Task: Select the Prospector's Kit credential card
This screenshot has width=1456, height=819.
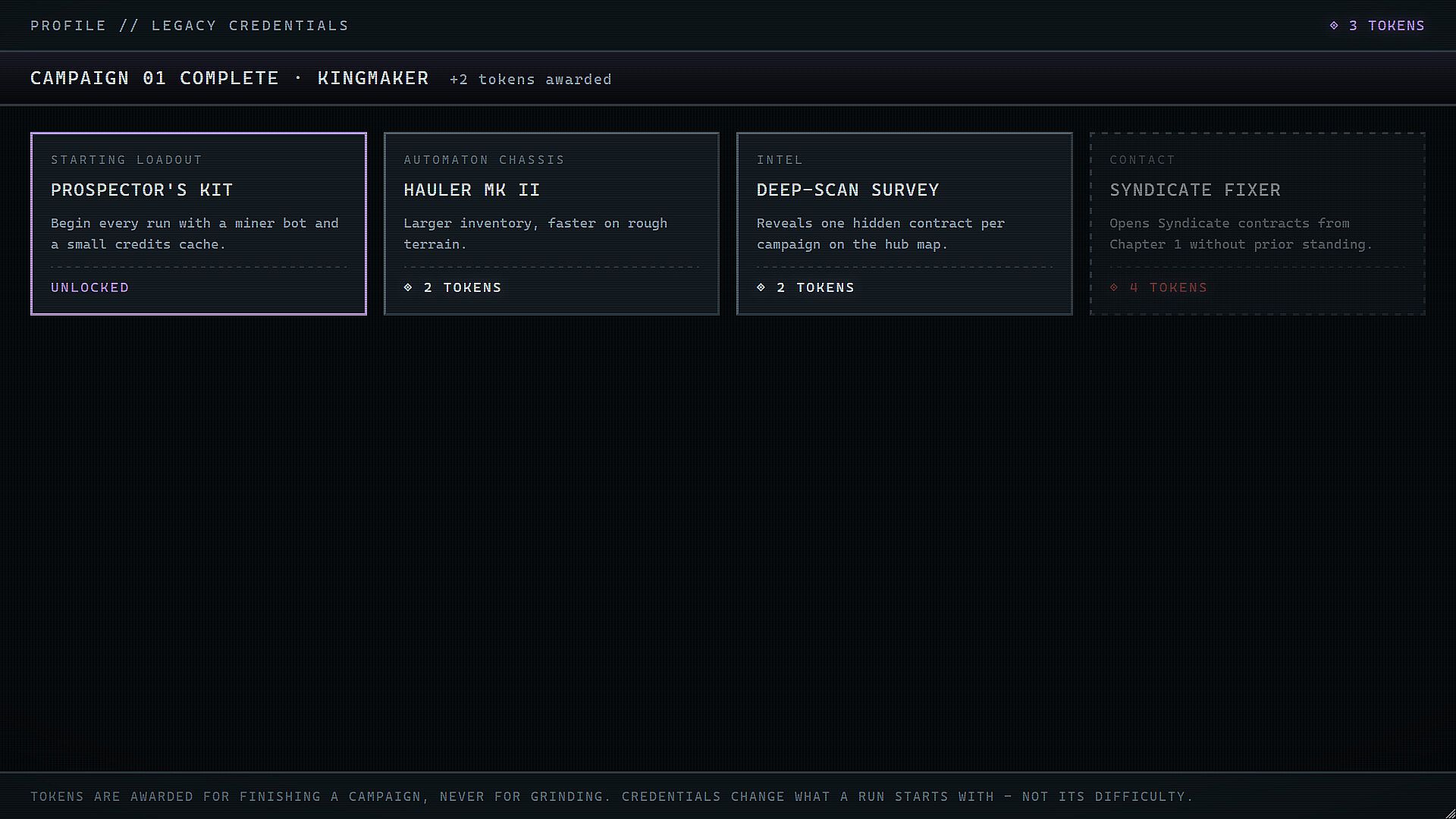Action: [198, 224]
